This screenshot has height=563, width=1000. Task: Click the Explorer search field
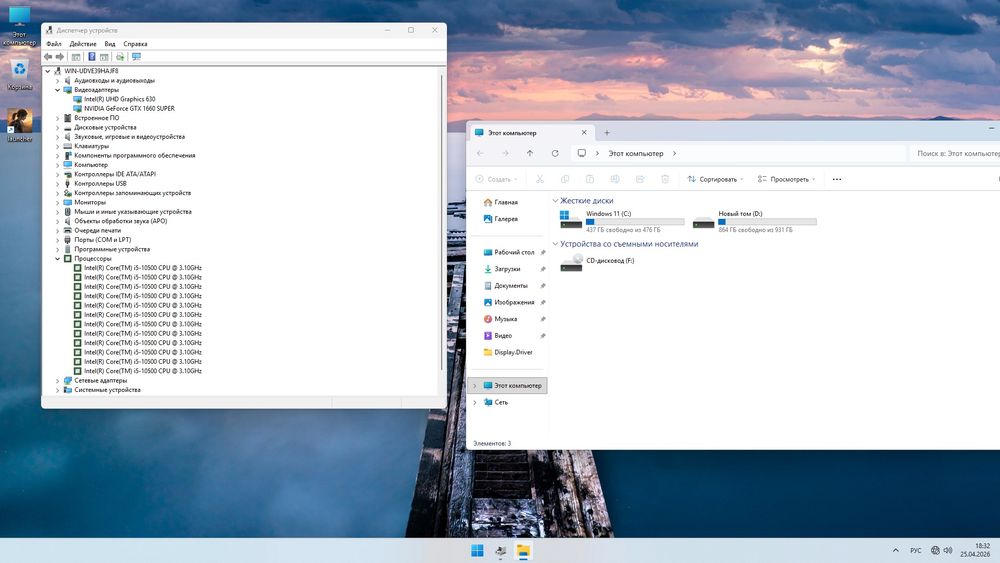click(x=955, y=154)
